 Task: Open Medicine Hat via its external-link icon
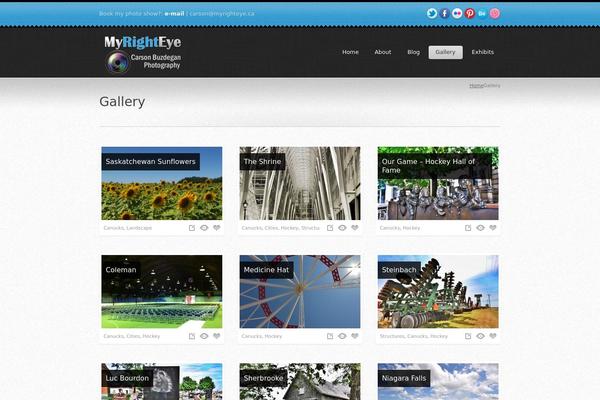[x=330, y=336]
